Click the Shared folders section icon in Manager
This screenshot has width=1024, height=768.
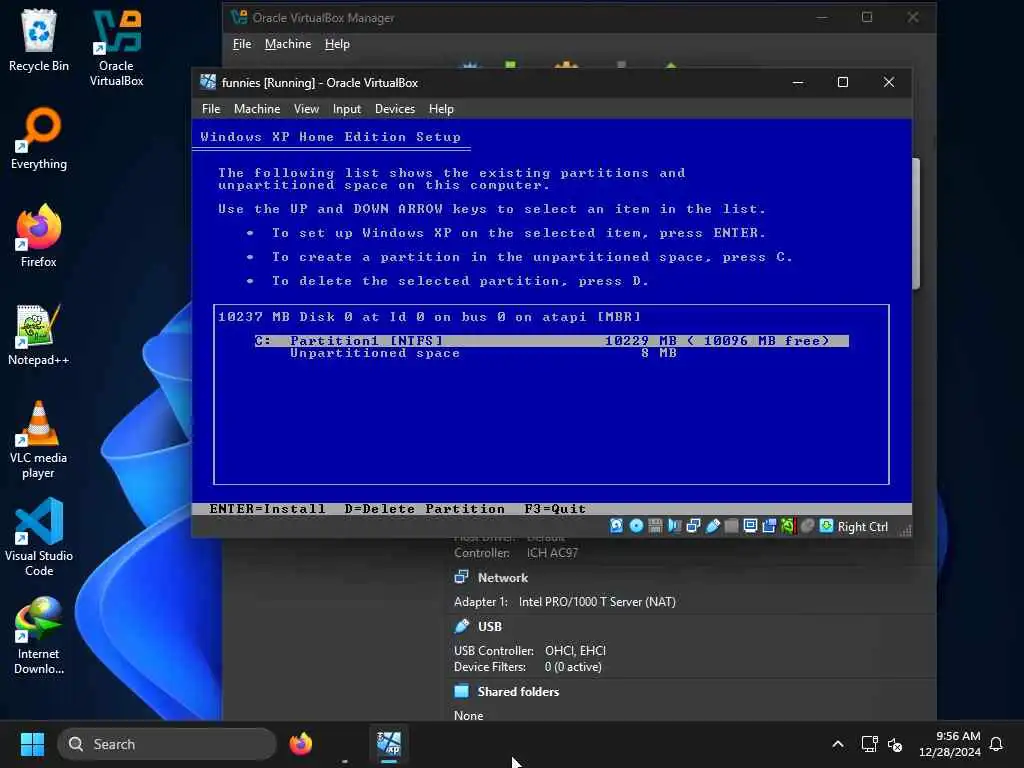point(461,691)
